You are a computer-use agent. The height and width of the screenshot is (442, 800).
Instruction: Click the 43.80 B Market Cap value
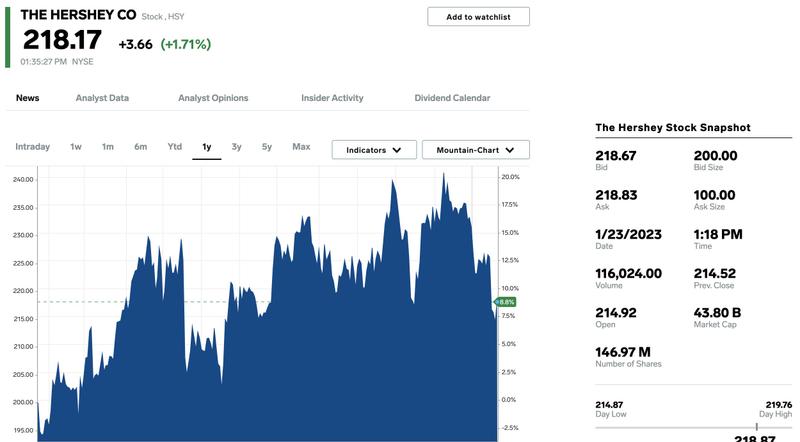coord(717,313)
